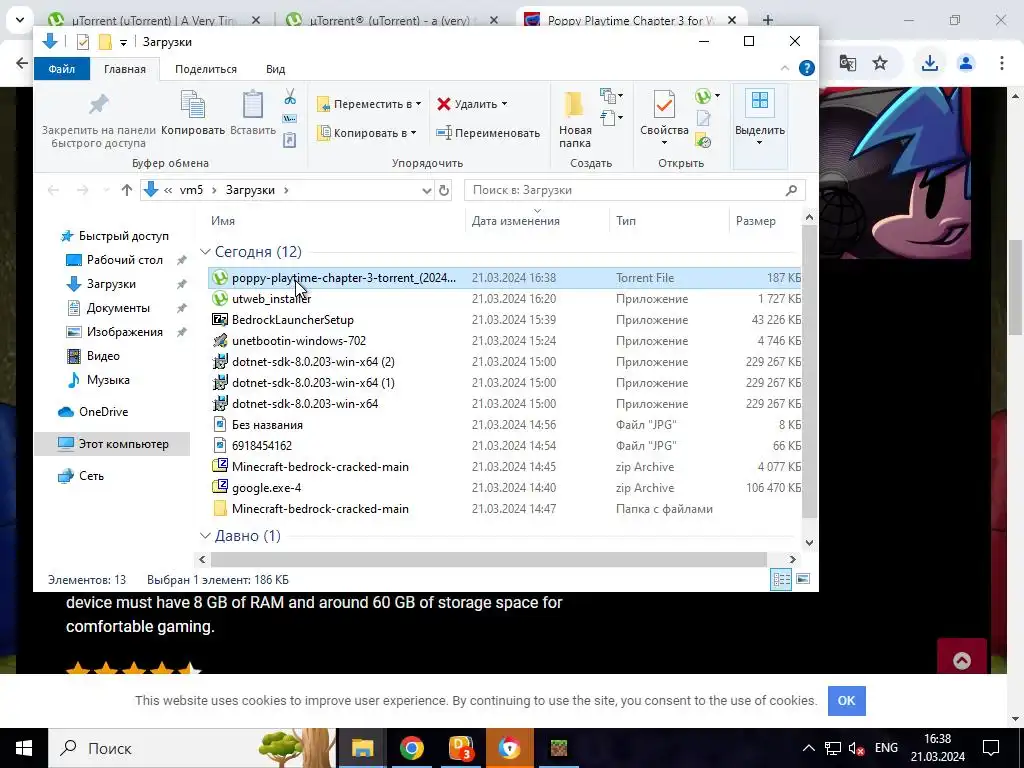This screenshot has height=768, width=1024.
Task: Collapse the ribbon with chevron arrow
Action: click(785, 68)
